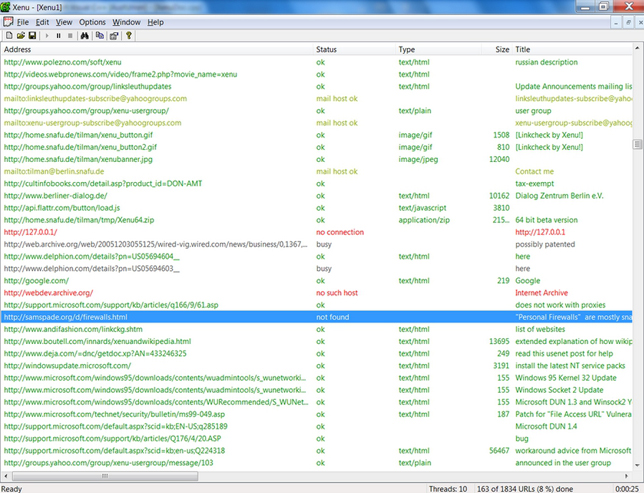
Task: Click the vertical scrollbar thumb
Action: point(637,144)
